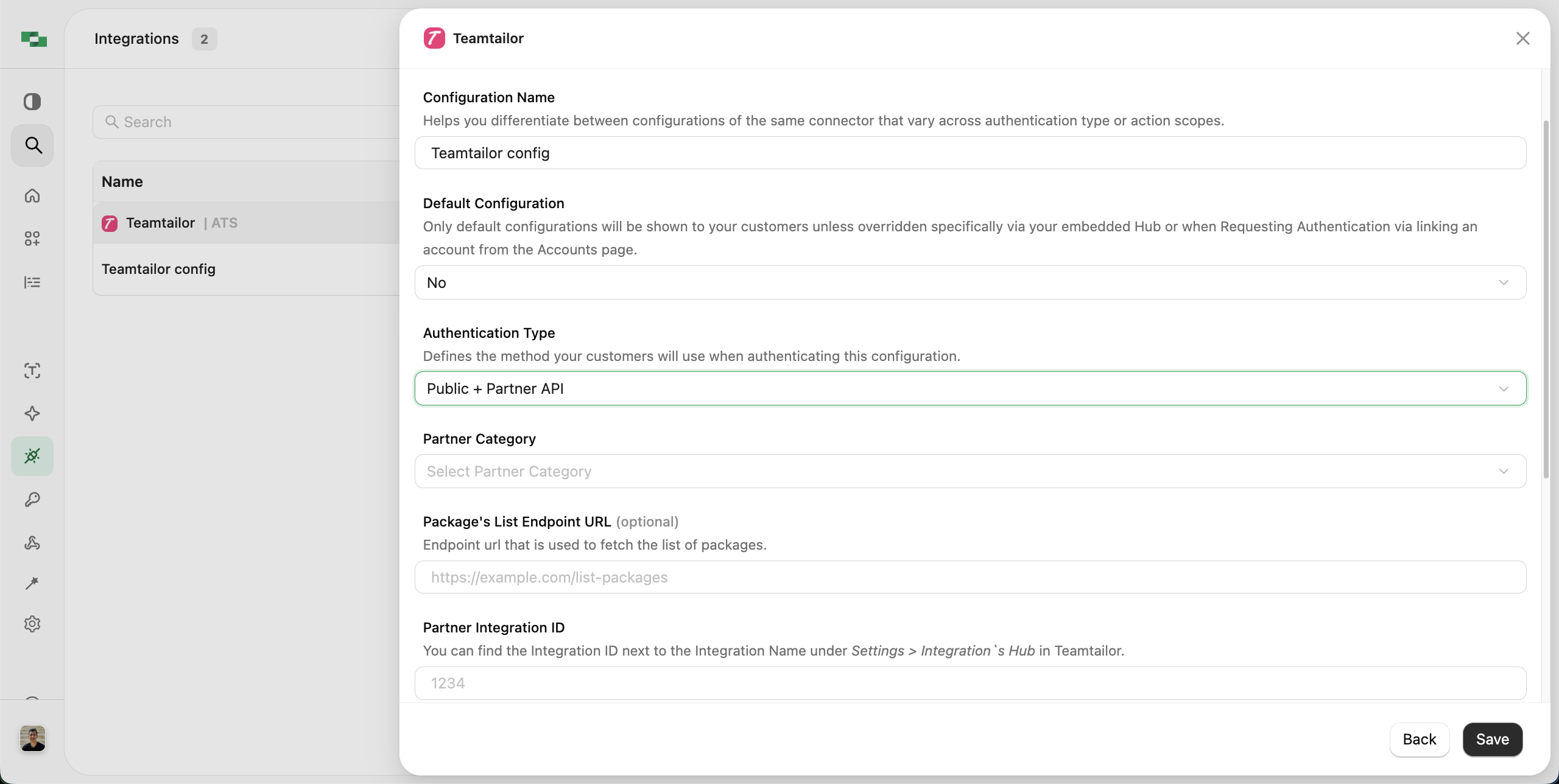
Task: Expand the Default Configuration dropdown
Action: click(x=970, y=282)
